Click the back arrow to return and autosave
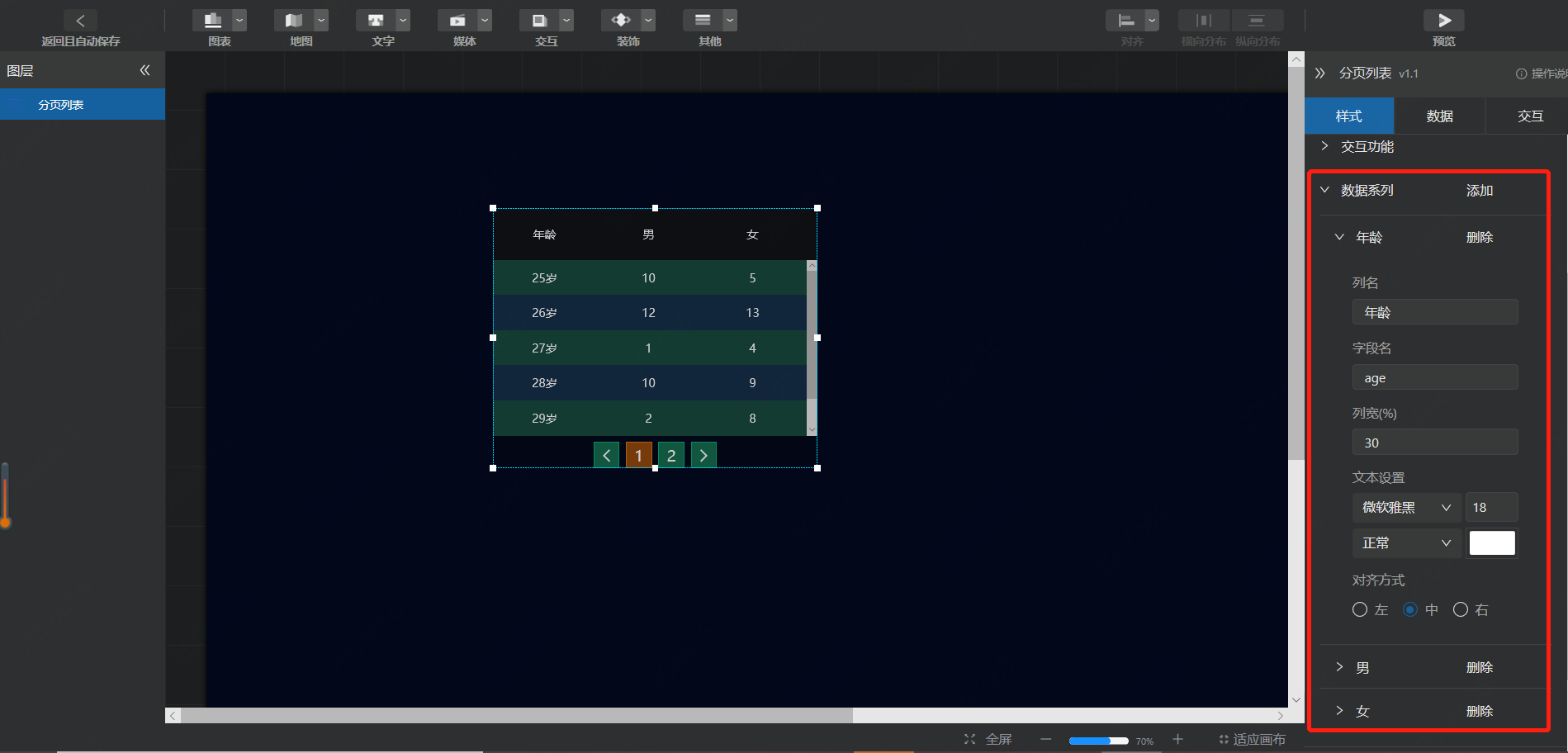 [80, 21]
